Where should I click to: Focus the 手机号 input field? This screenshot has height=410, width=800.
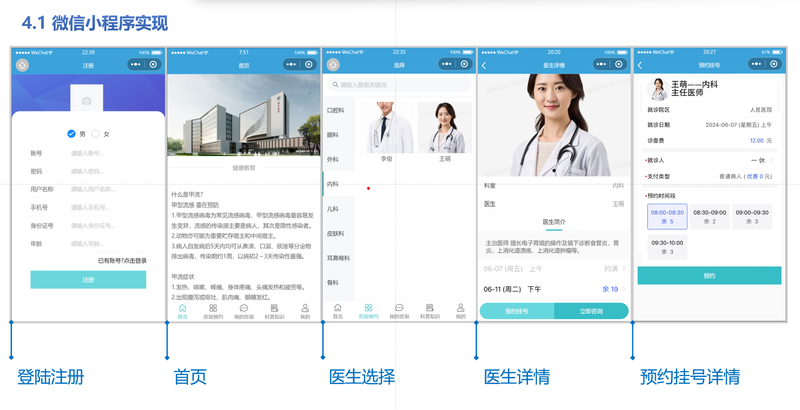point(108,208)
